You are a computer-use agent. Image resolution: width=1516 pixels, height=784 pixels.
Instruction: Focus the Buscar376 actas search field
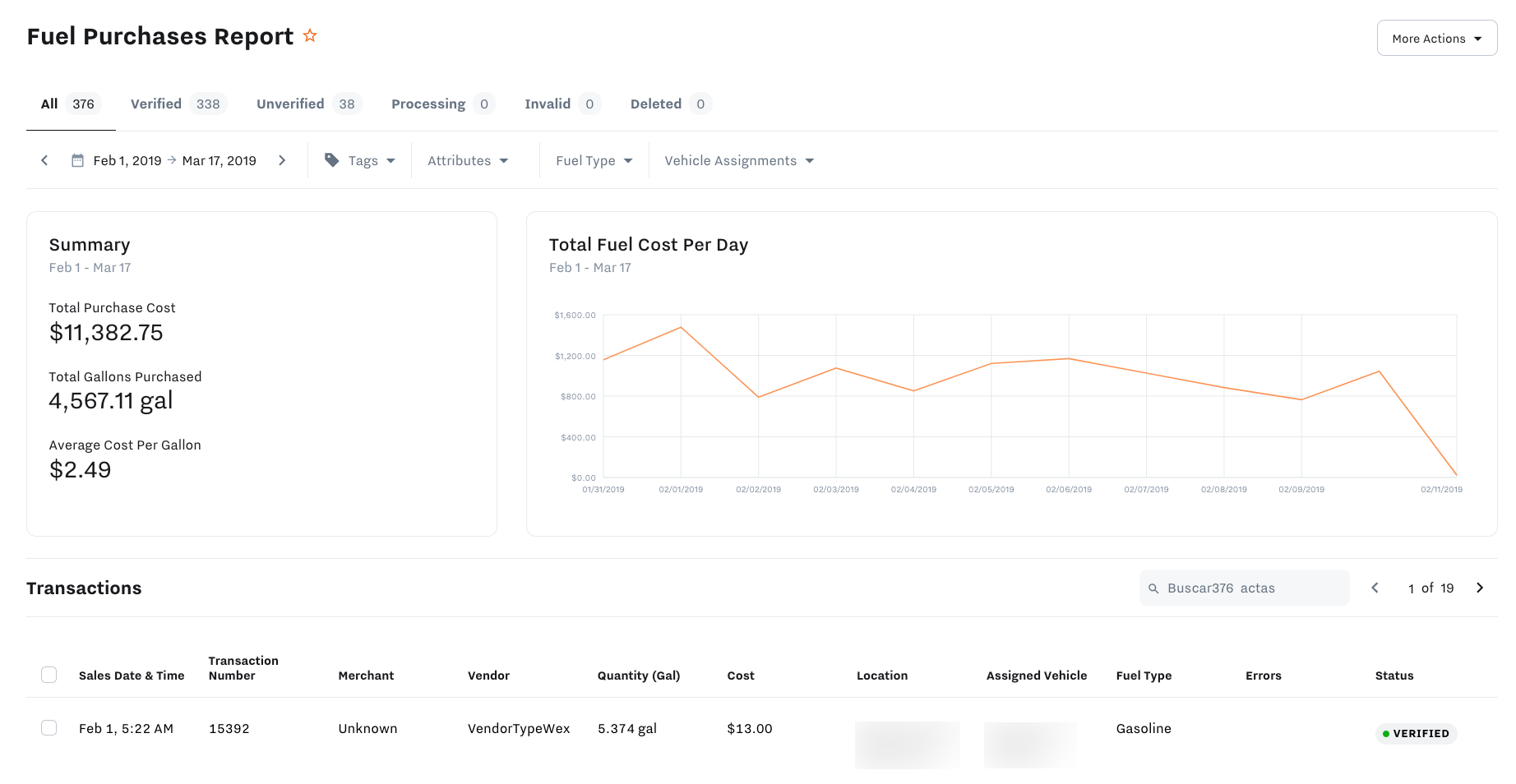tap(1245, 588)
